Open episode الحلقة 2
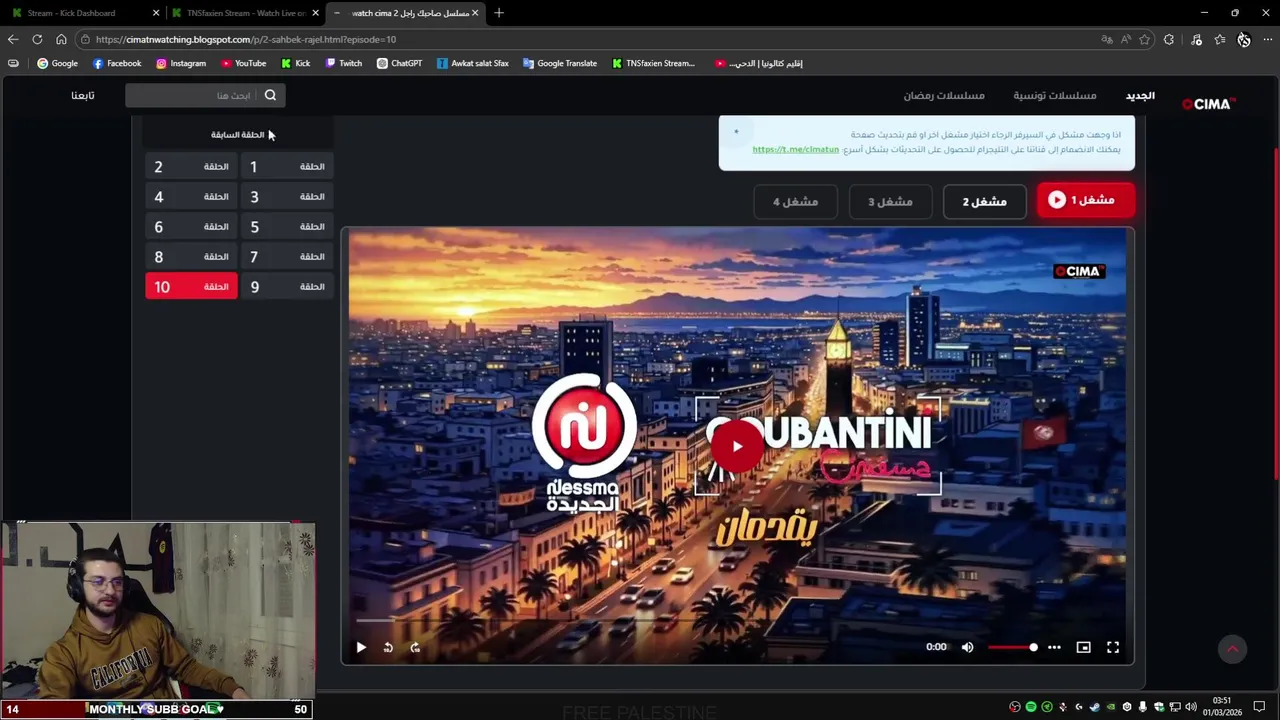The height and width of the screenshot is (720, 1280). (191, 167)
